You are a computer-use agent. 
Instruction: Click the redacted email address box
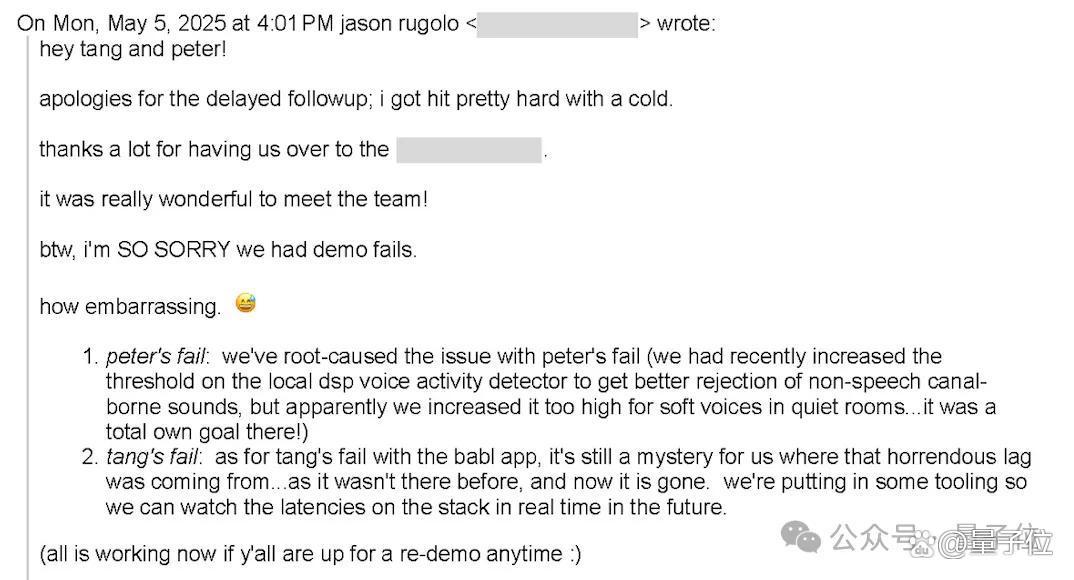point(557,24)
